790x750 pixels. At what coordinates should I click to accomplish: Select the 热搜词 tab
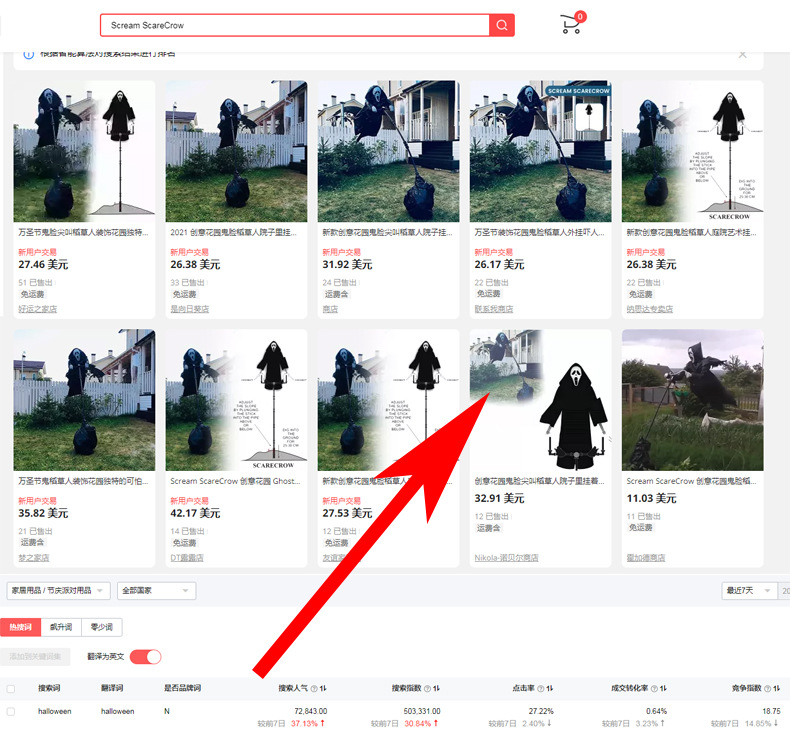click(21, 627)
